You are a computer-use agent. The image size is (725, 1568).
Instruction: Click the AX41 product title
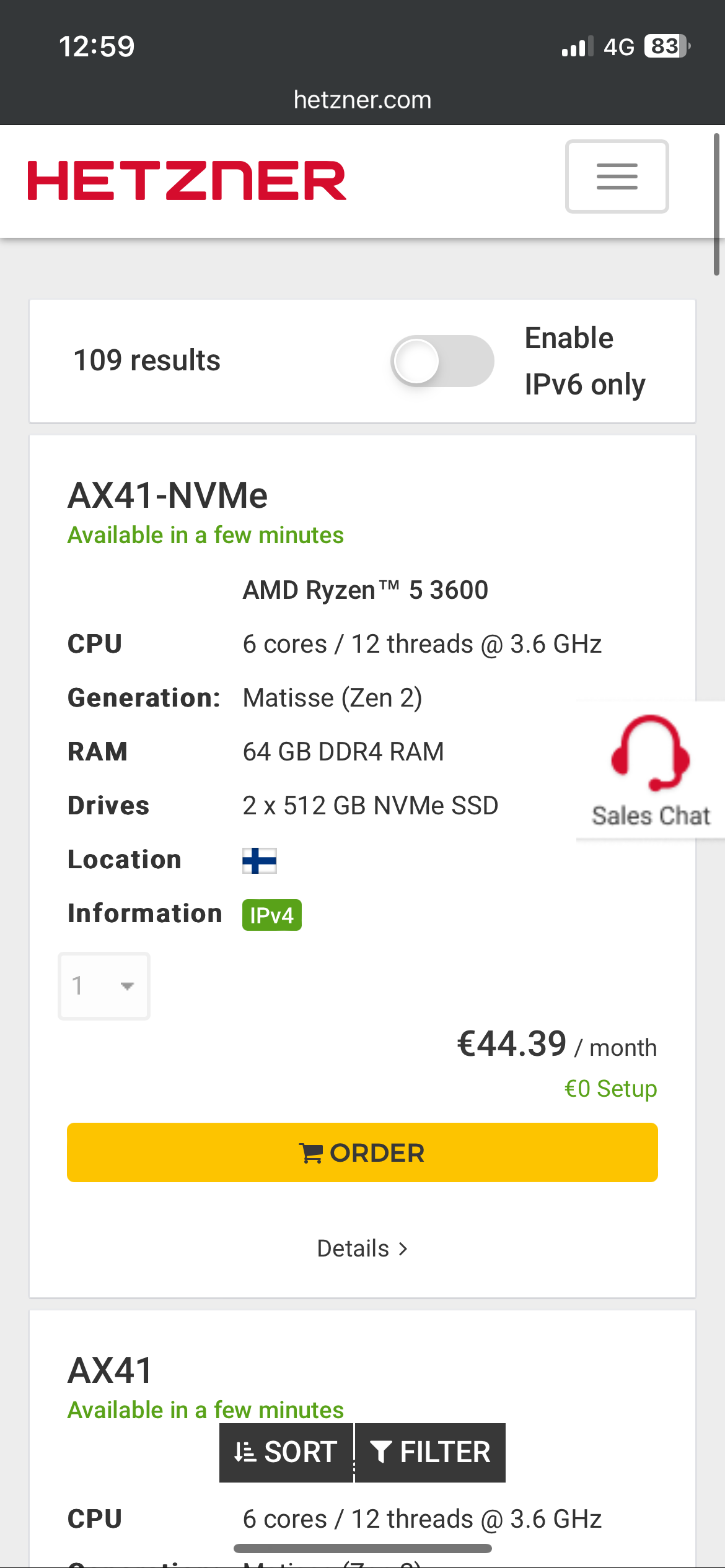(110, 1370)
